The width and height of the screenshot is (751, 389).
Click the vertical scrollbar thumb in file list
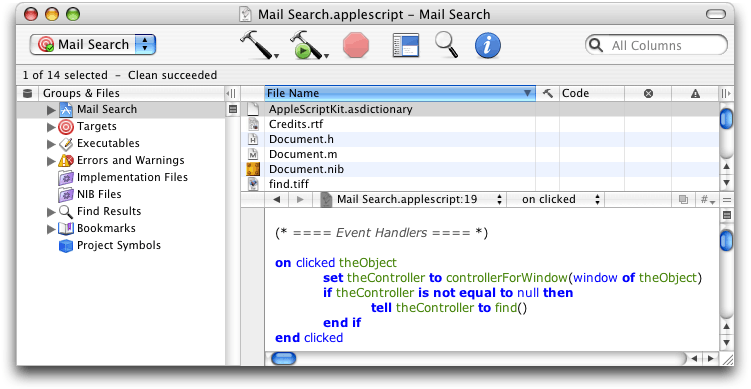(x=726, y=118)
